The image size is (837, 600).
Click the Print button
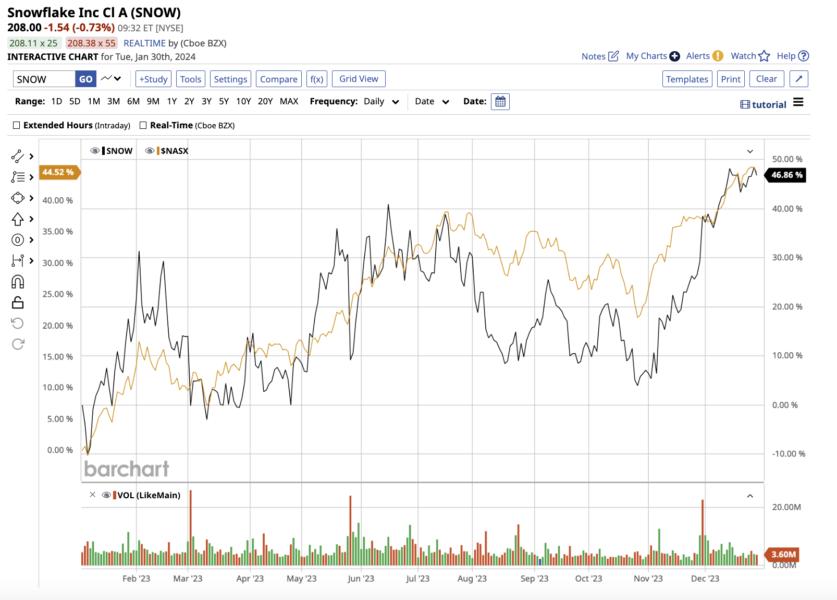(x=731, y=79)
